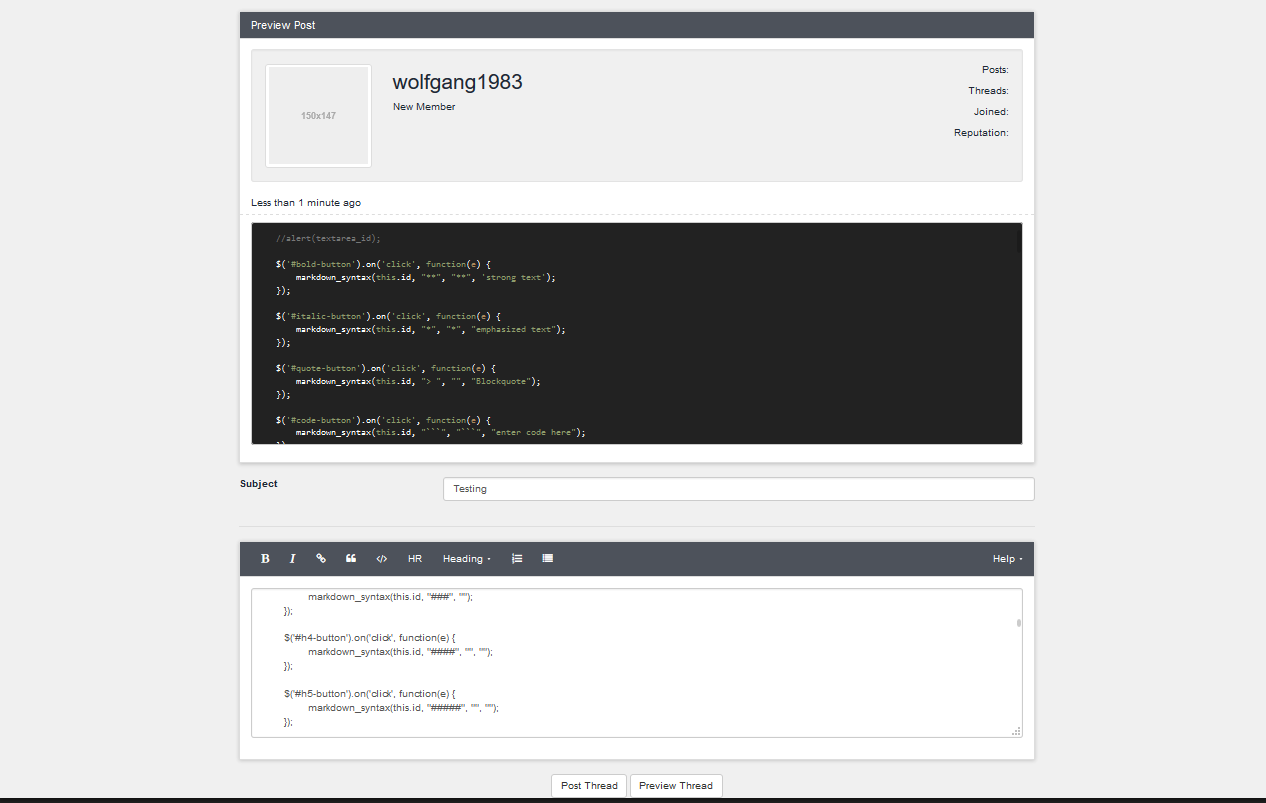Viewport: 1266px width, 803px height.
Task: Click Post Thread button
Action: pos(589,786)
